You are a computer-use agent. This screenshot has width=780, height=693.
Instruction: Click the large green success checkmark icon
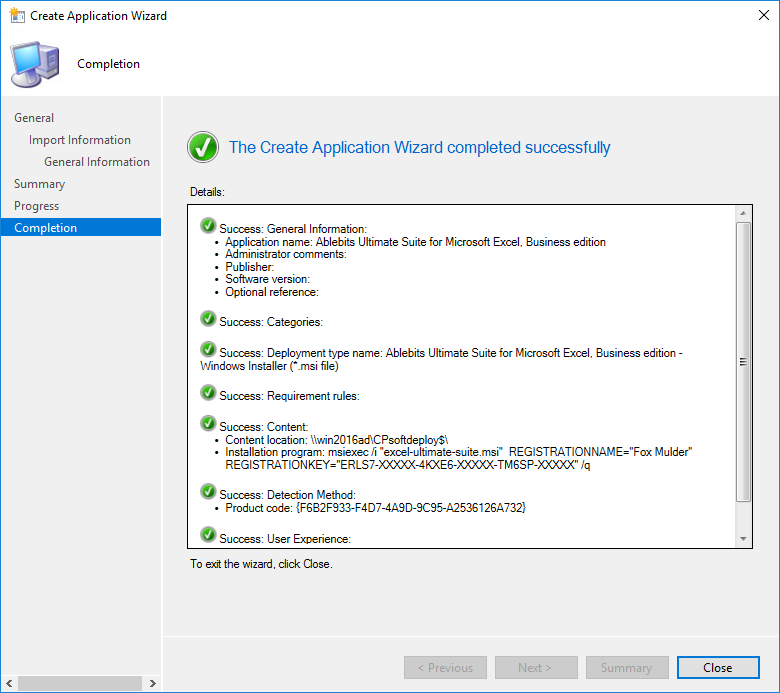click(203, 147)
